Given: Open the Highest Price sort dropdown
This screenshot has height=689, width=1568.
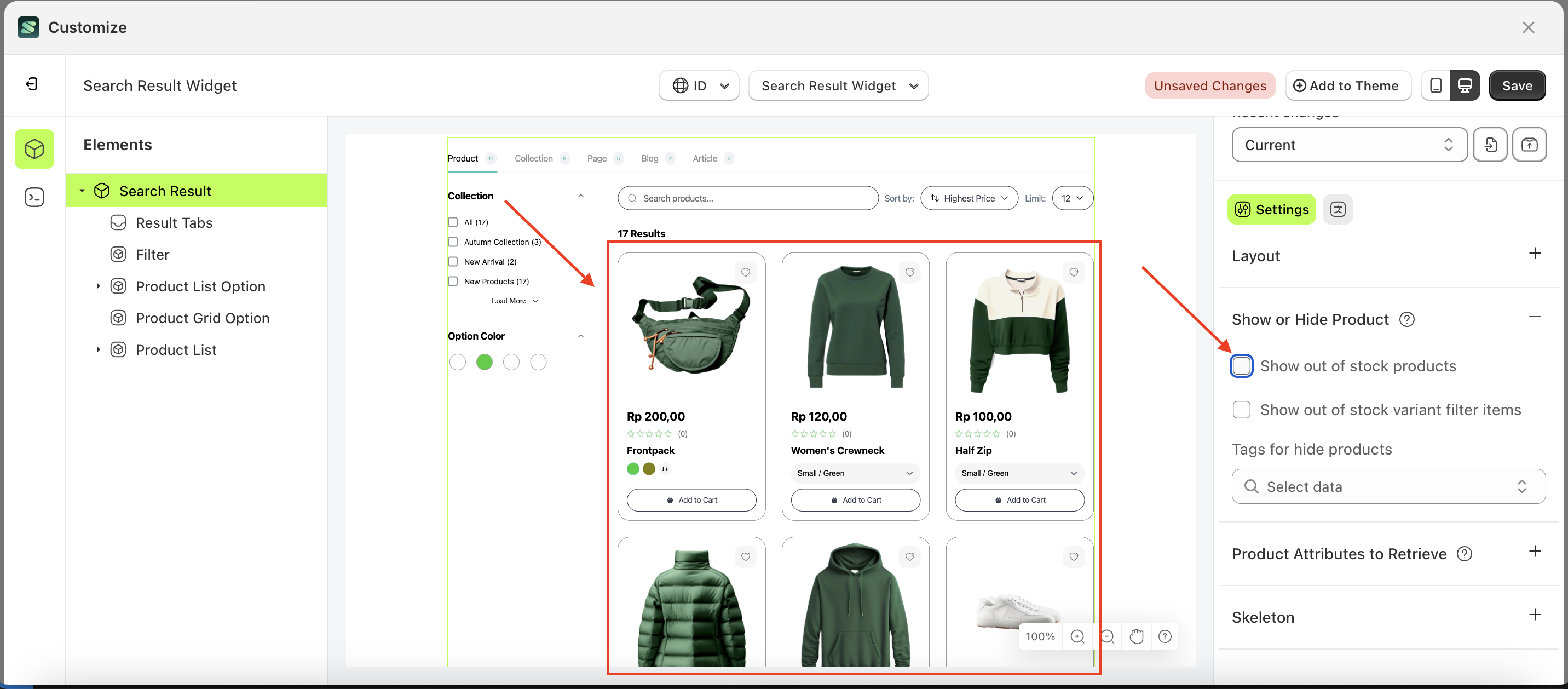Looking at the screenshot, I should pyautogui.click(x=969, y=199).
